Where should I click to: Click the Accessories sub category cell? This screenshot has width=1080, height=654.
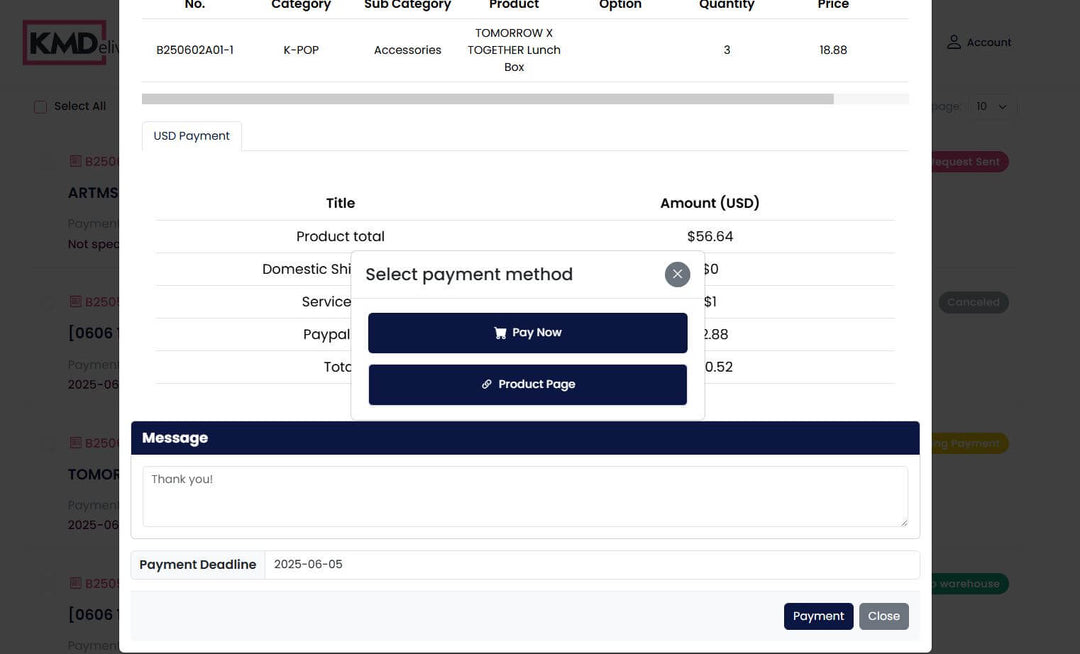(408, 50)
